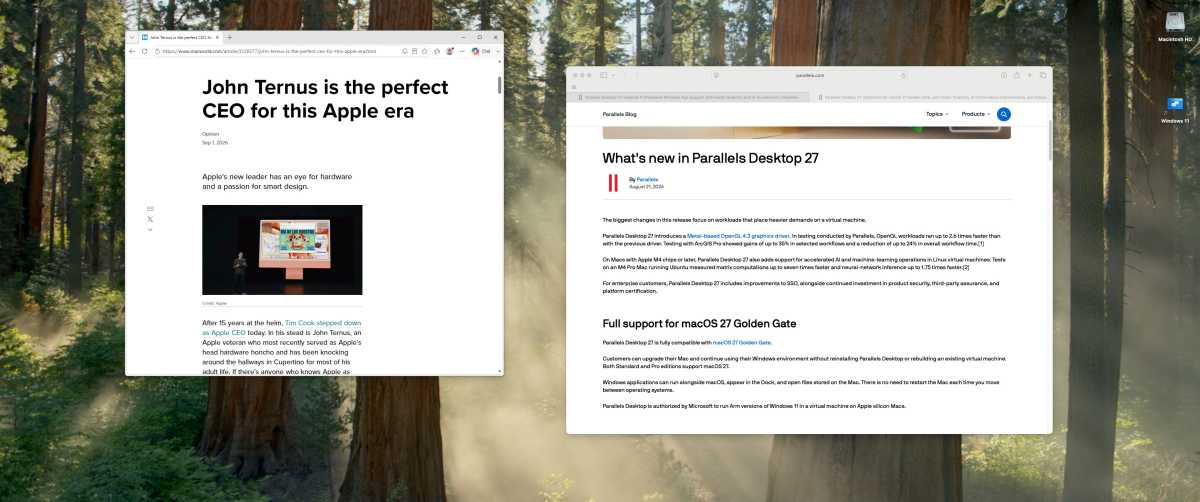Open favorites list icon in browser toolbar
The width and height of the screenshot is (1200, 502).
(437, 51)
